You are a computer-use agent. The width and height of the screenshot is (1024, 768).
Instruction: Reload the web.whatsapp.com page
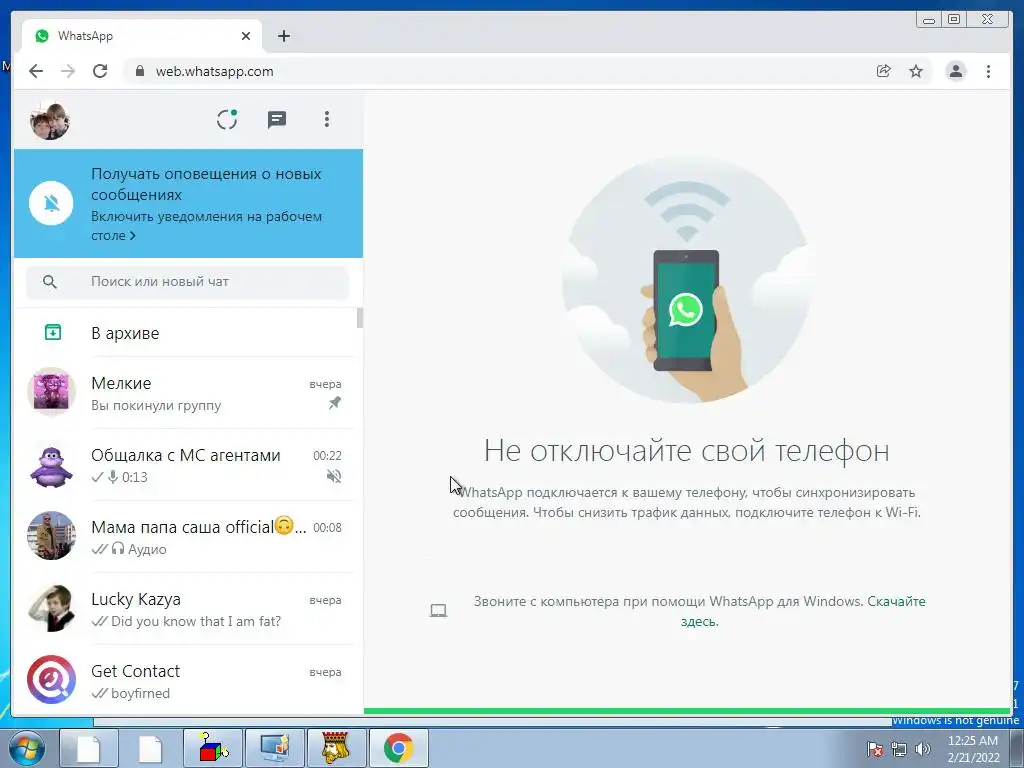(x=100, y=71)
